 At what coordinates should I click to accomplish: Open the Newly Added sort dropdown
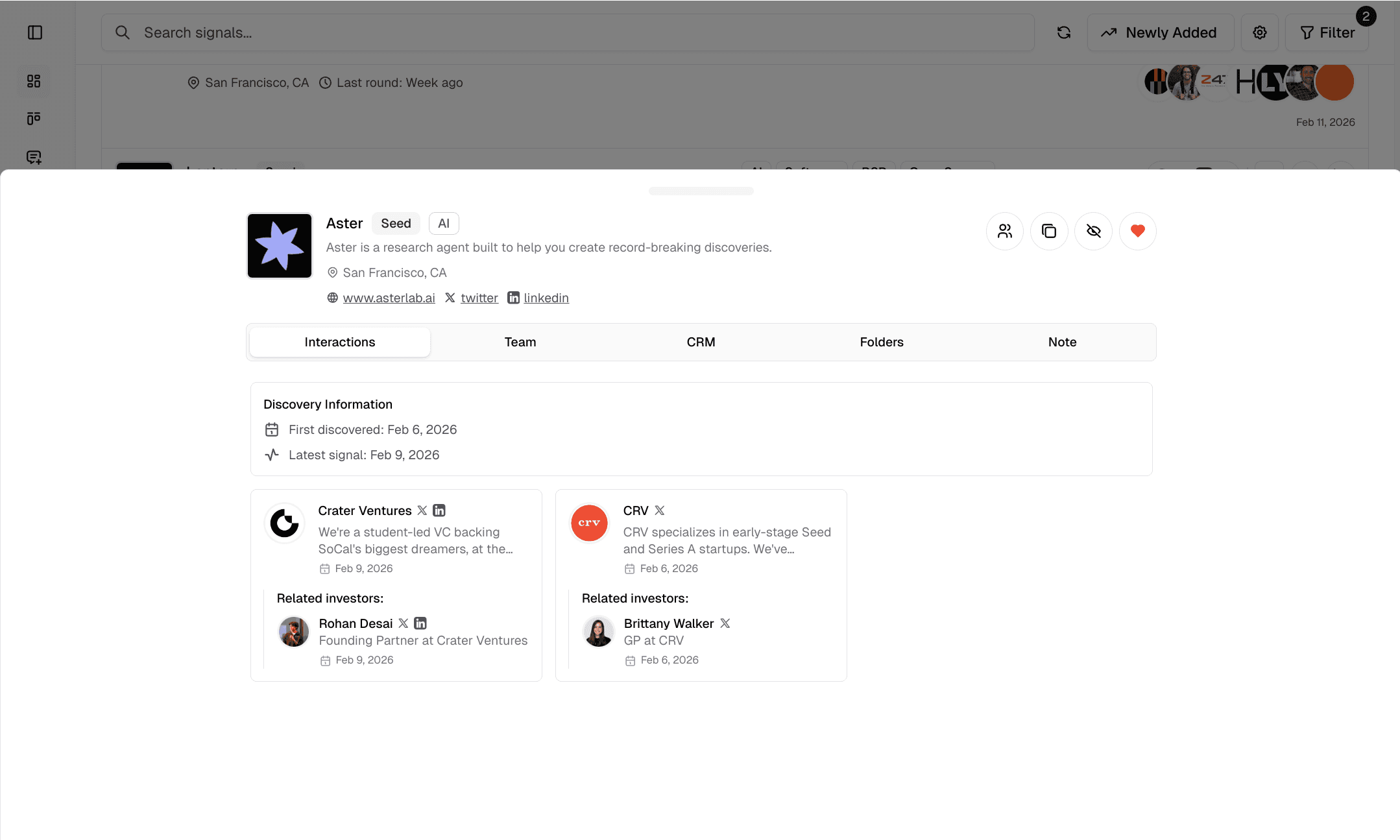tap(1161, 32)
